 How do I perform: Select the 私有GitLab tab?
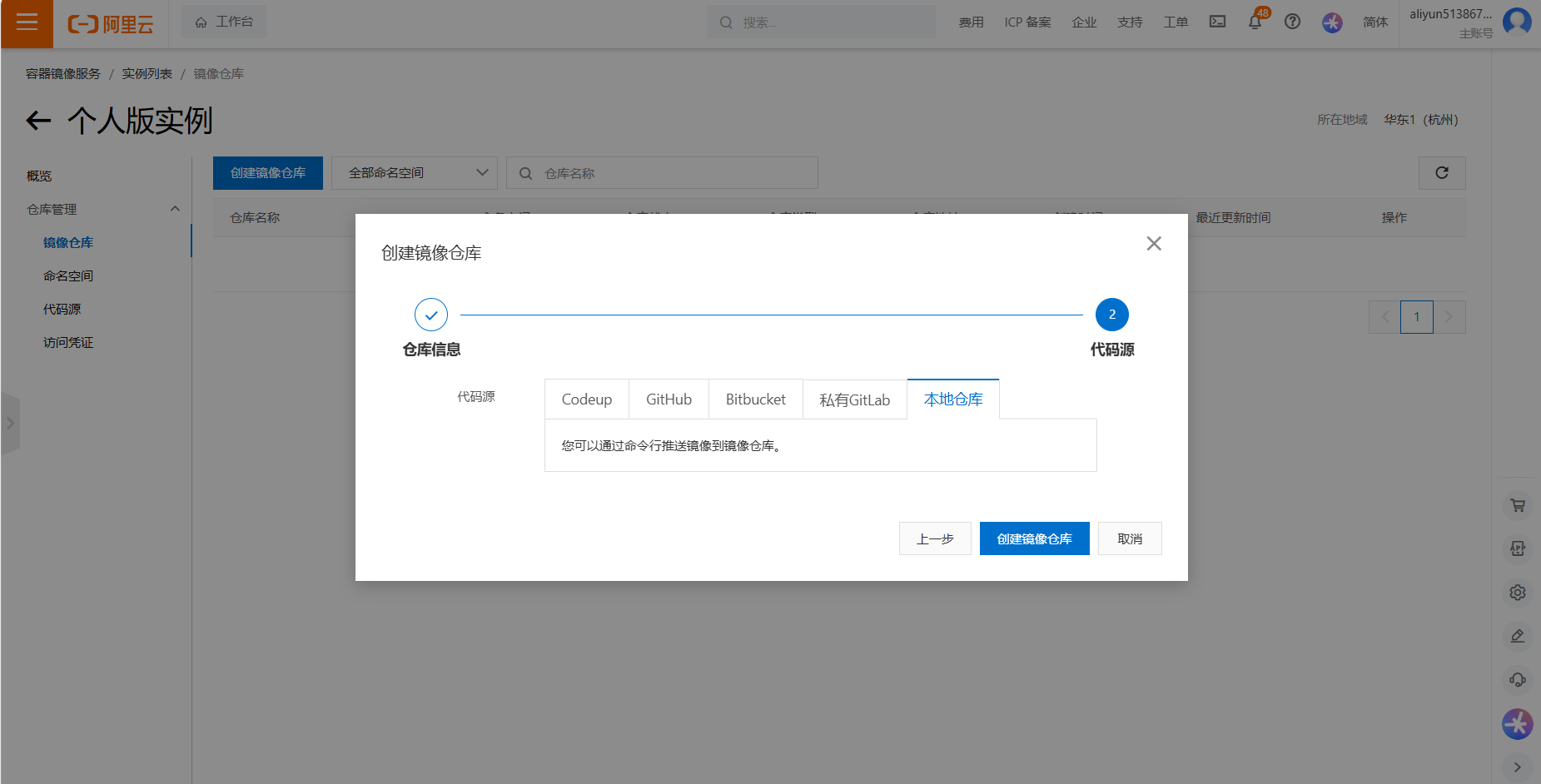point(854,399)
